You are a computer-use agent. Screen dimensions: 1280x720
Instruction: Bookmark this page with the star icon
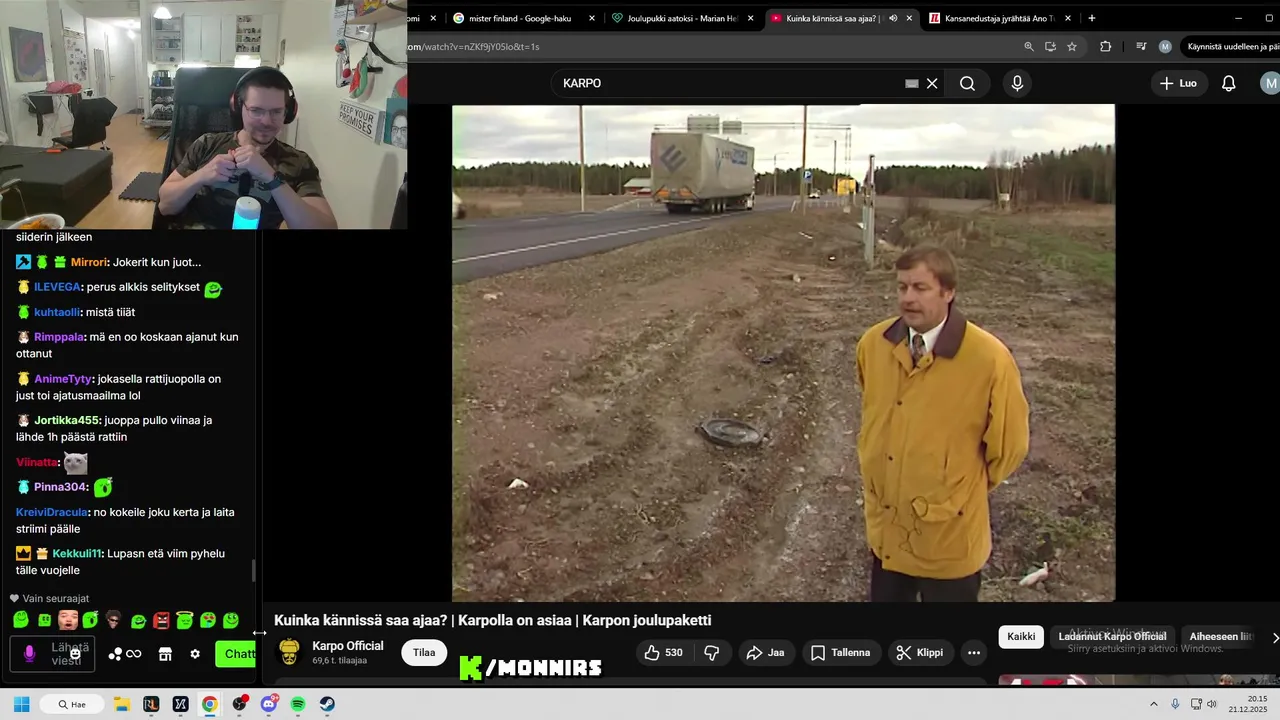tap(1072, 46)
